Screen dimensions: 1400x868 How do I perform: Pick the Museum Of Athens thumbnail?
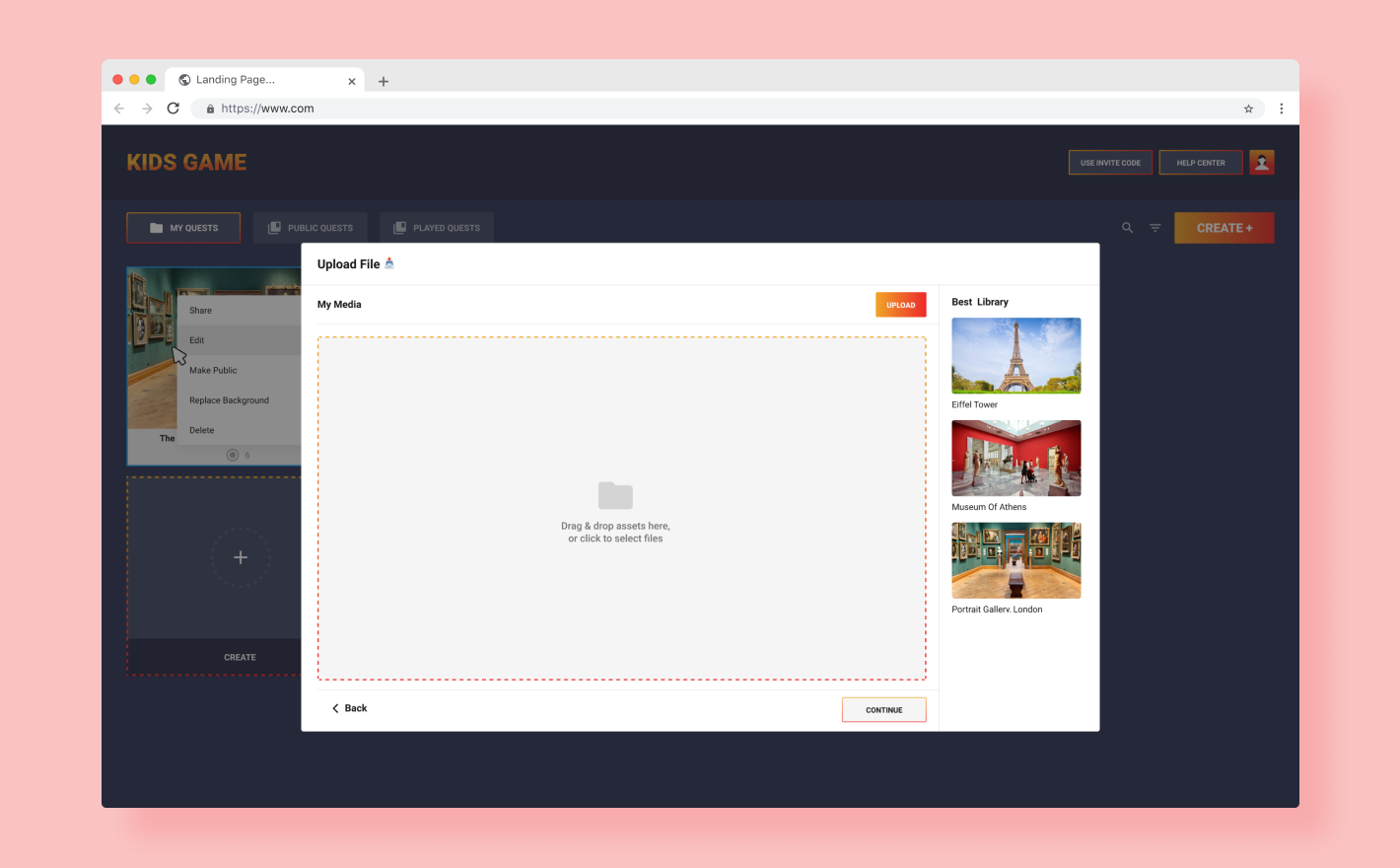[x=1015, y=459]
